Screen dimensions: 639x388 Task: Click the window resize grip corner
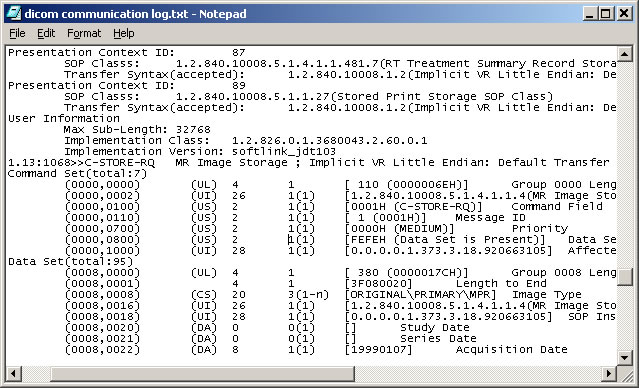point(625,373)
